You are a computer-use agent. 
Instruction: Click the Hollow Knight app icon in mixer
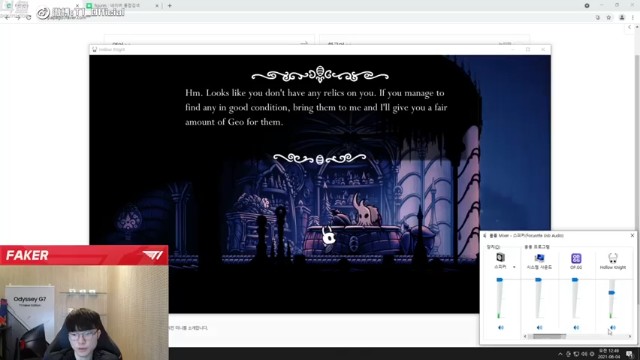coord(613,258)
